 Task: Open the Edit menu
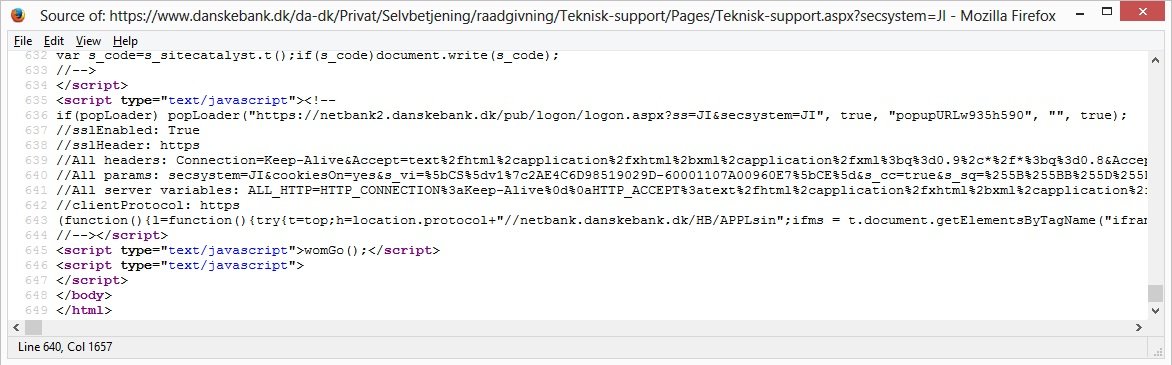click(54, 41)
